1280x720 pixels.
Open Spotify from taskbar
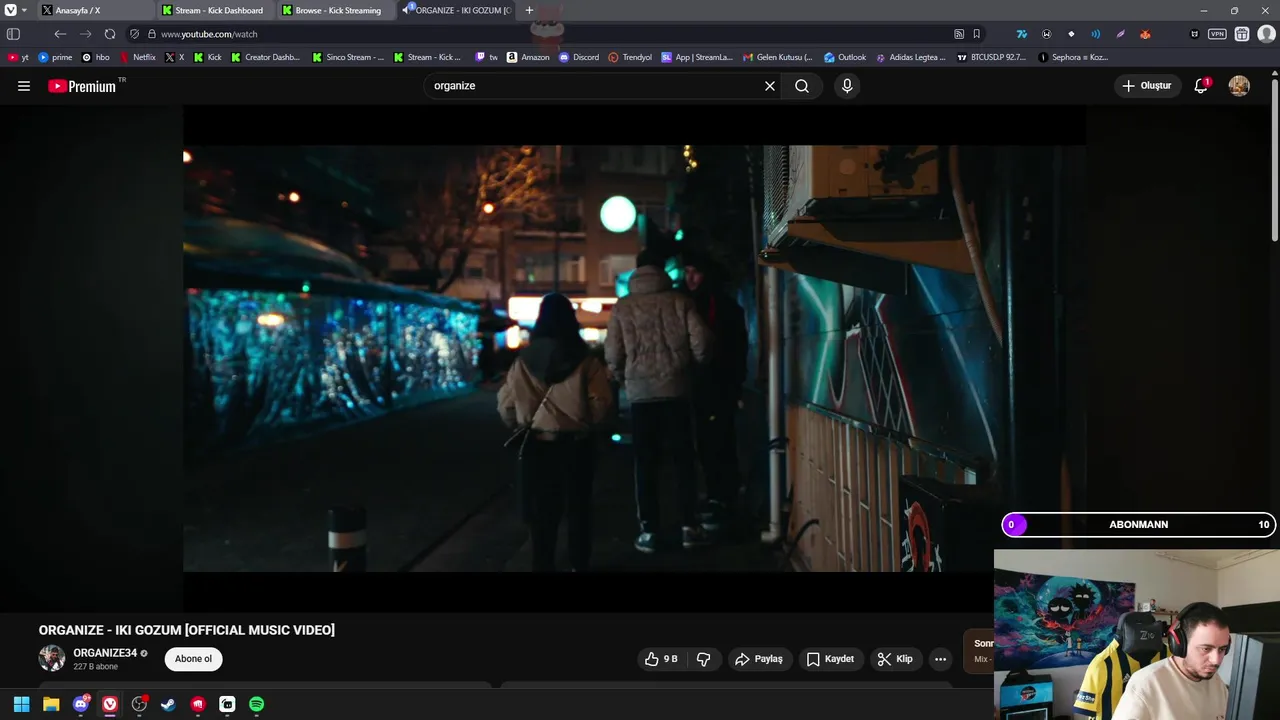click(x=256, y=704)
